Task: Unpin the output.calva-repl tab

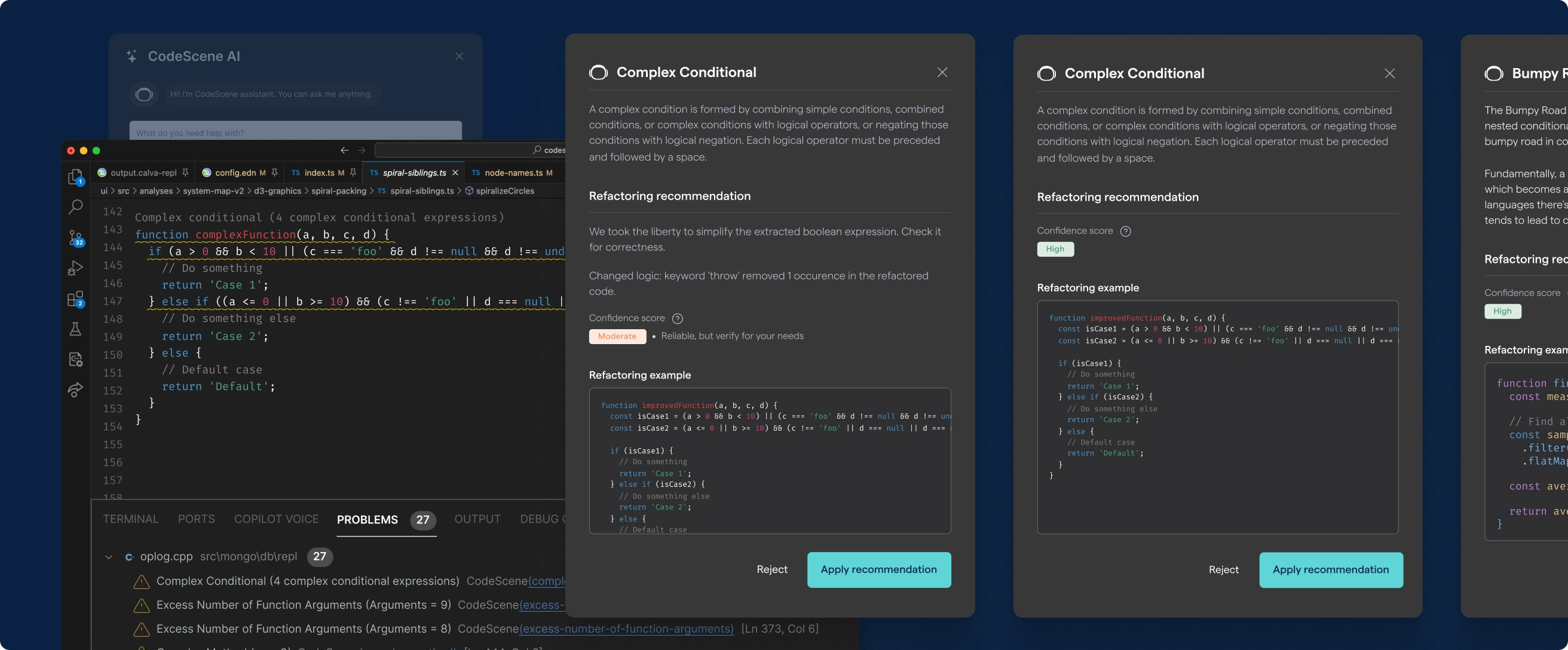Action: click(185, 173)
